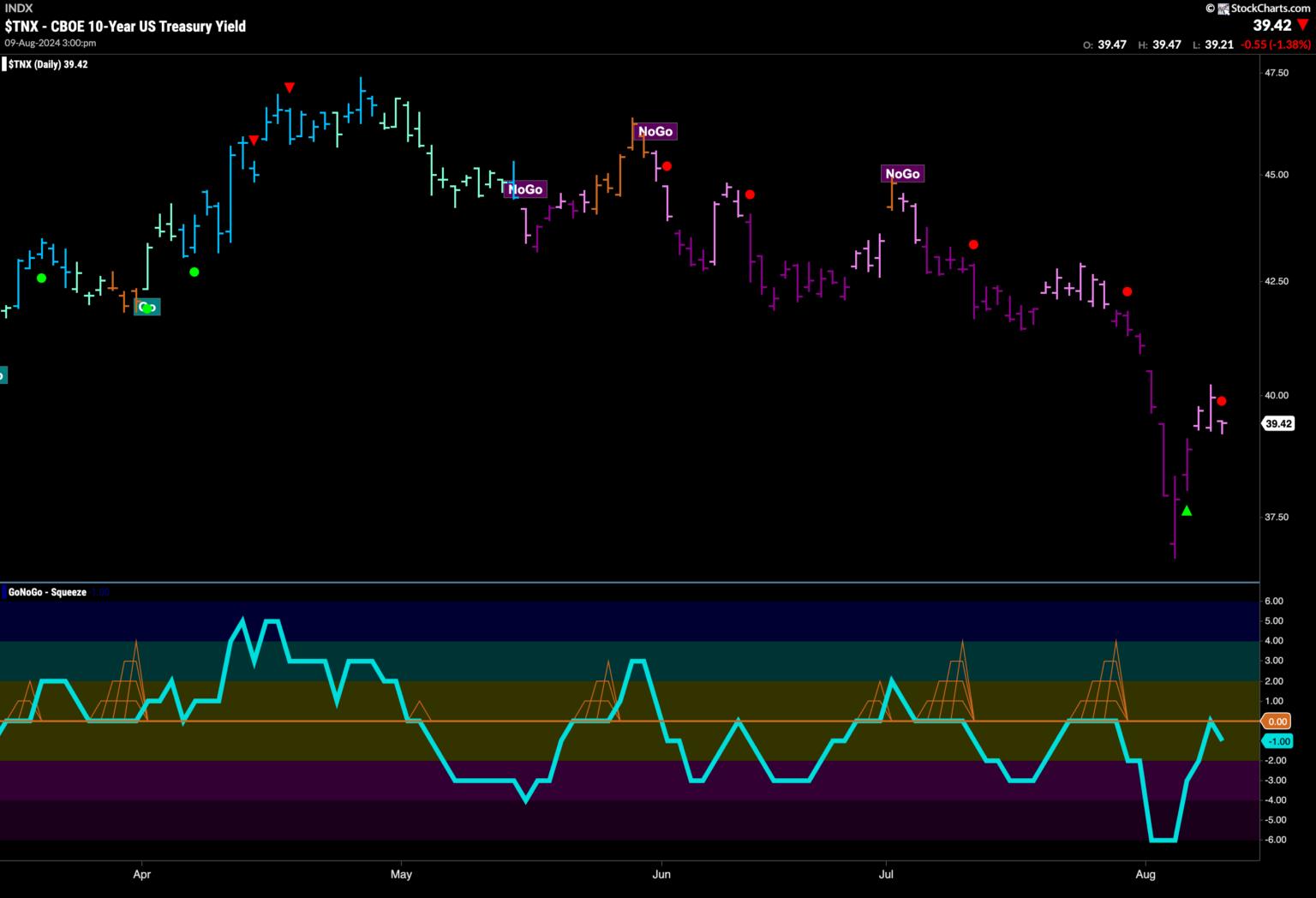Select the red dot near early June bars
The image size is (1316, 898).
[x=667, y=166]
